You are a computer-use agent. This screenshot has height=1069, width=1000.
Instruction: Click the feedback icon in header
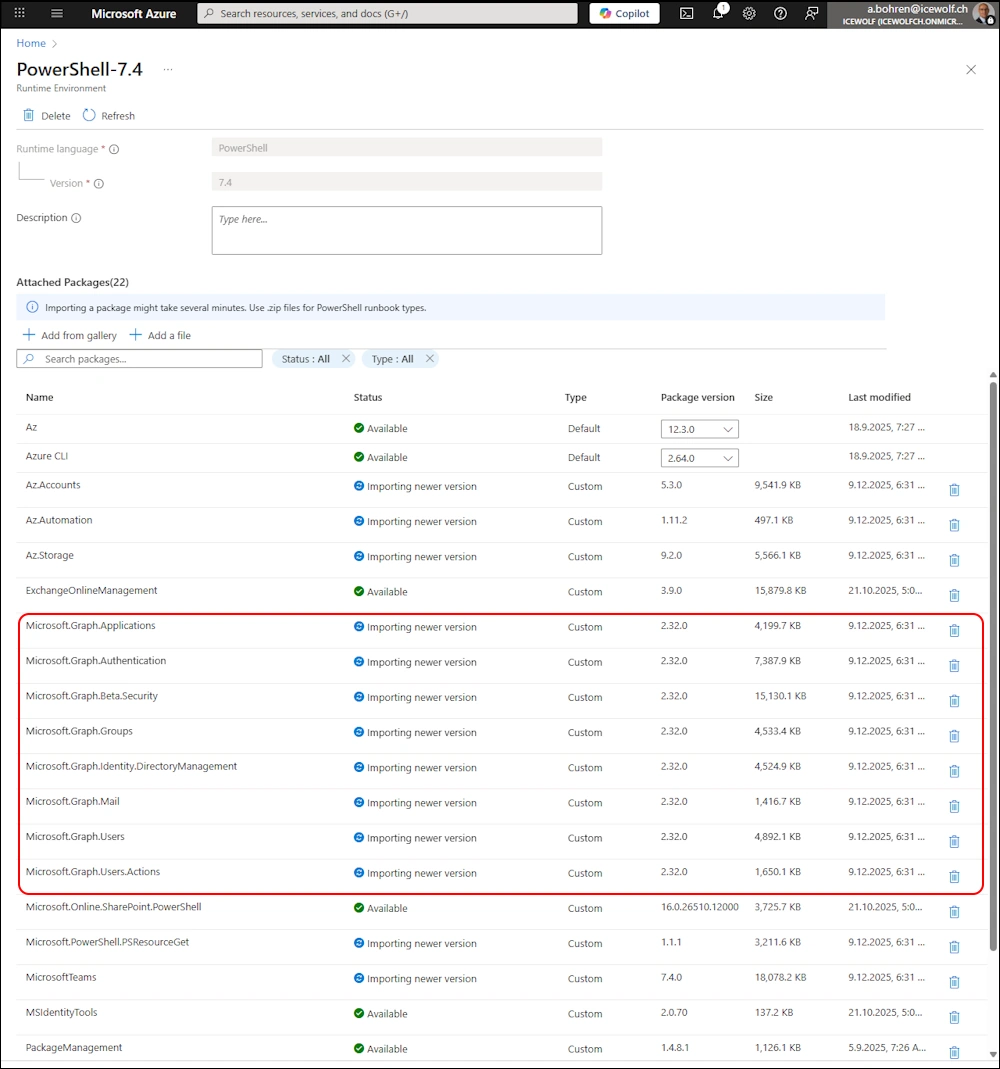tap(811, 14)
